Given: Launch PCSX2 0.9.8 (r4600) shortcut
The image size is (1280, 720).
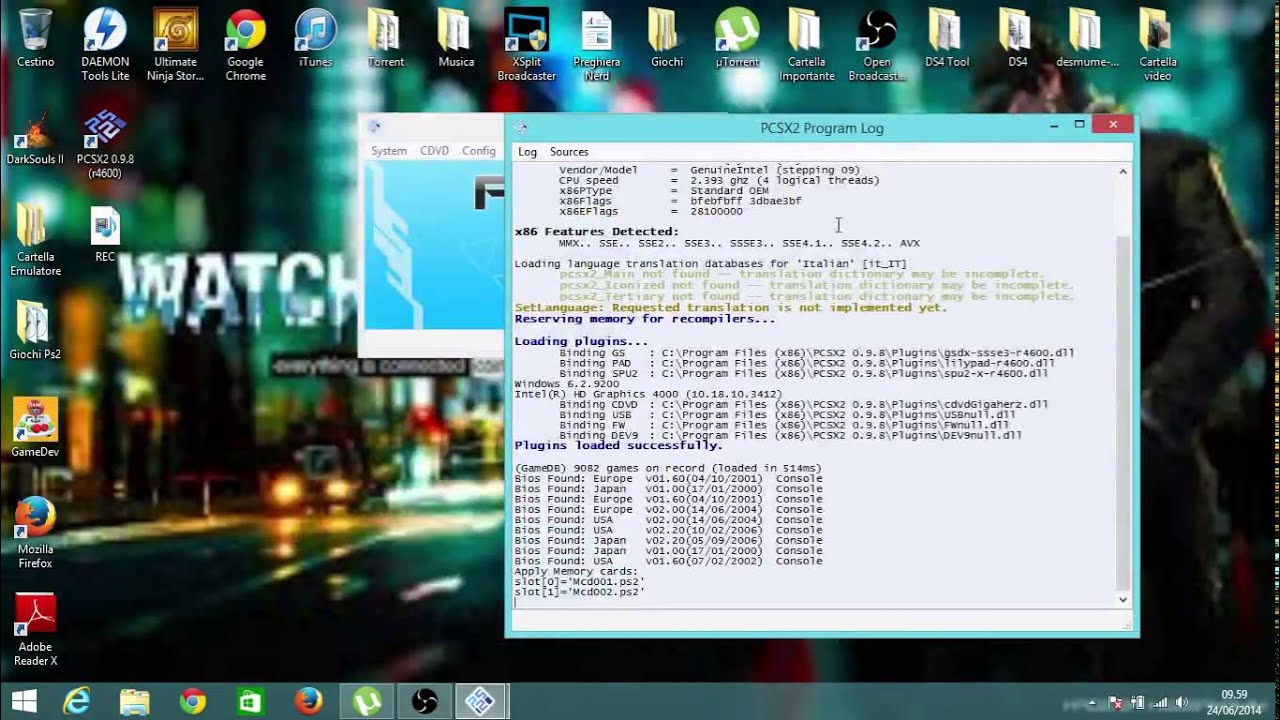Looking at the screenshot, I should click(x=105, y=143).
